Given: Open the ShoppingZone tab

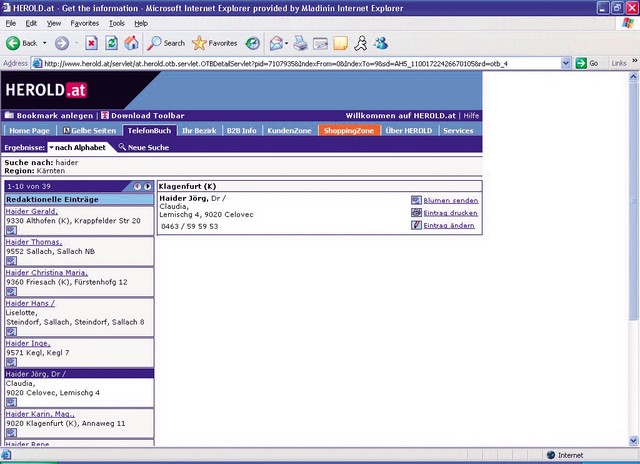Looking at the screenshot, I should click(349, 131).
